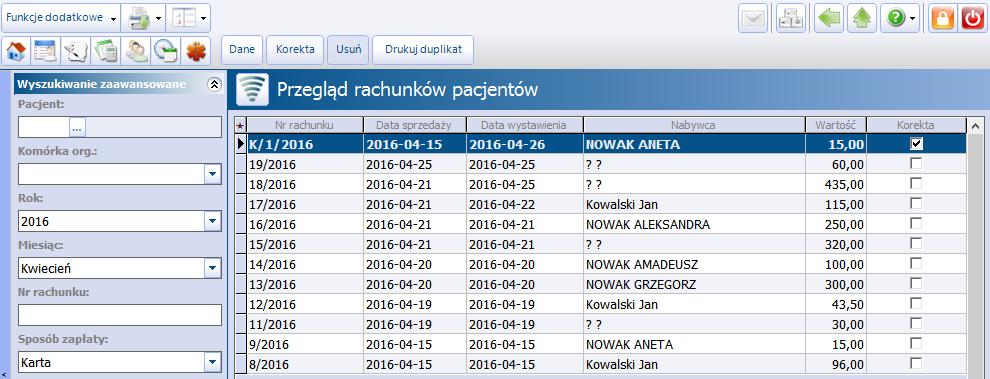Tick Korekta checkbox for invoice 12/2016
Screen dimensions: 990x379
tap(916, 304)
